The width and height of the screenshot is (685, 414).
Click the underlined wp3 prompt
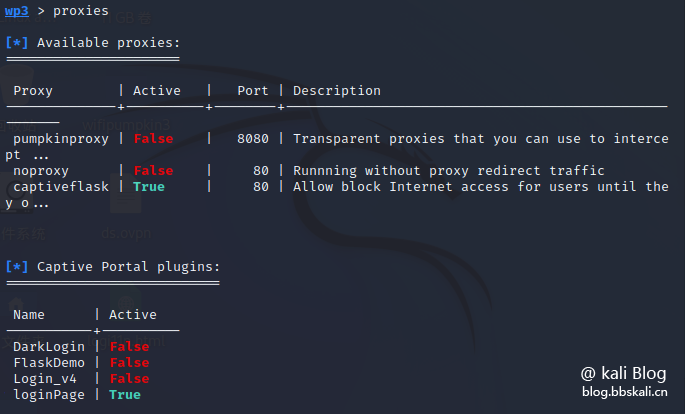17,11
